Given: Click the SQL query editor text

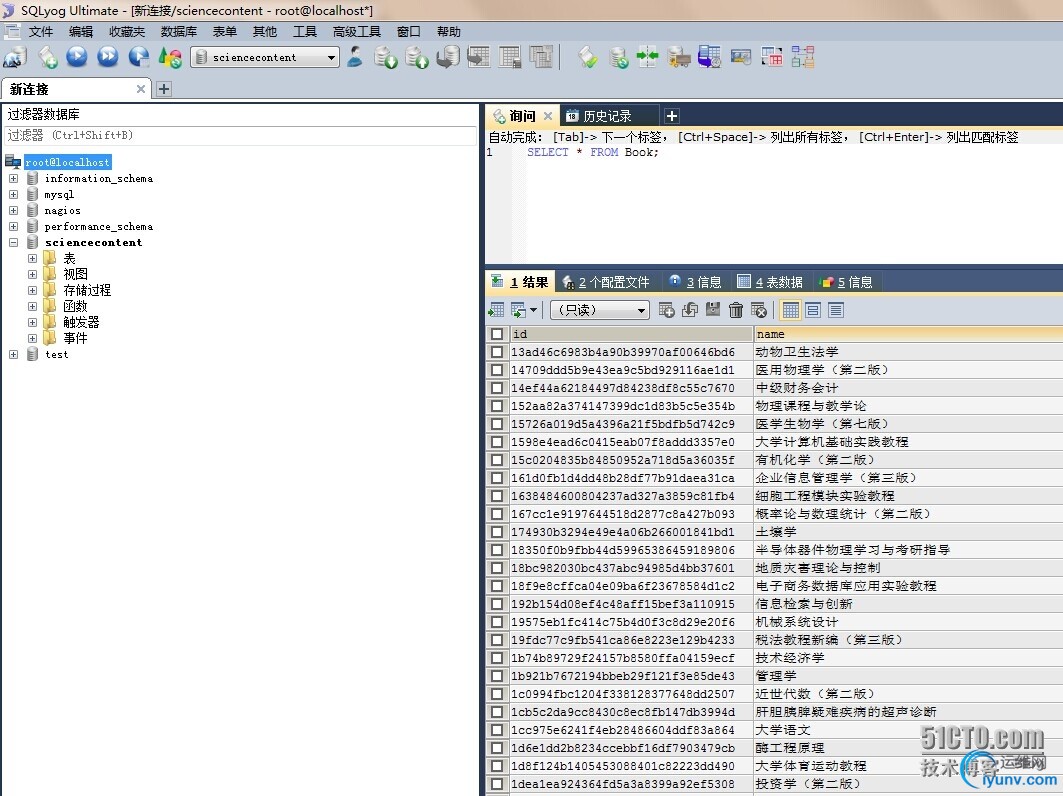Looking at the screenshot, I should [x=593, y=153].
